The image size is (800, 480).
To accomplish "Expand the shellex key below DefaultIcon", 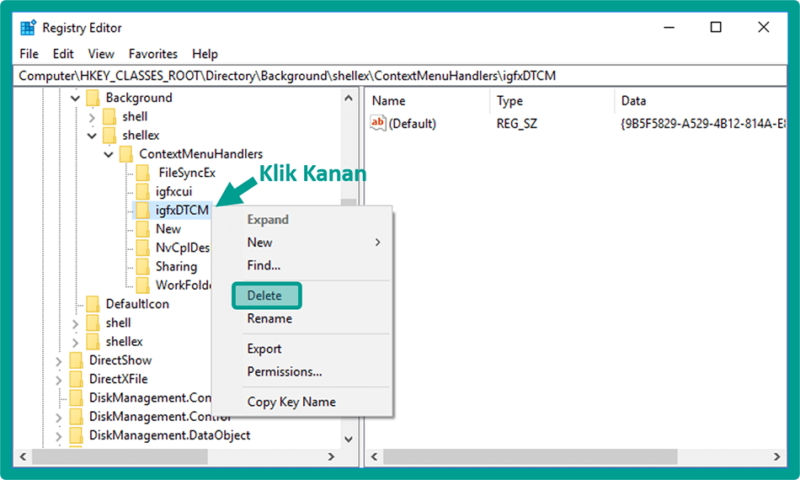I will 75,342.
